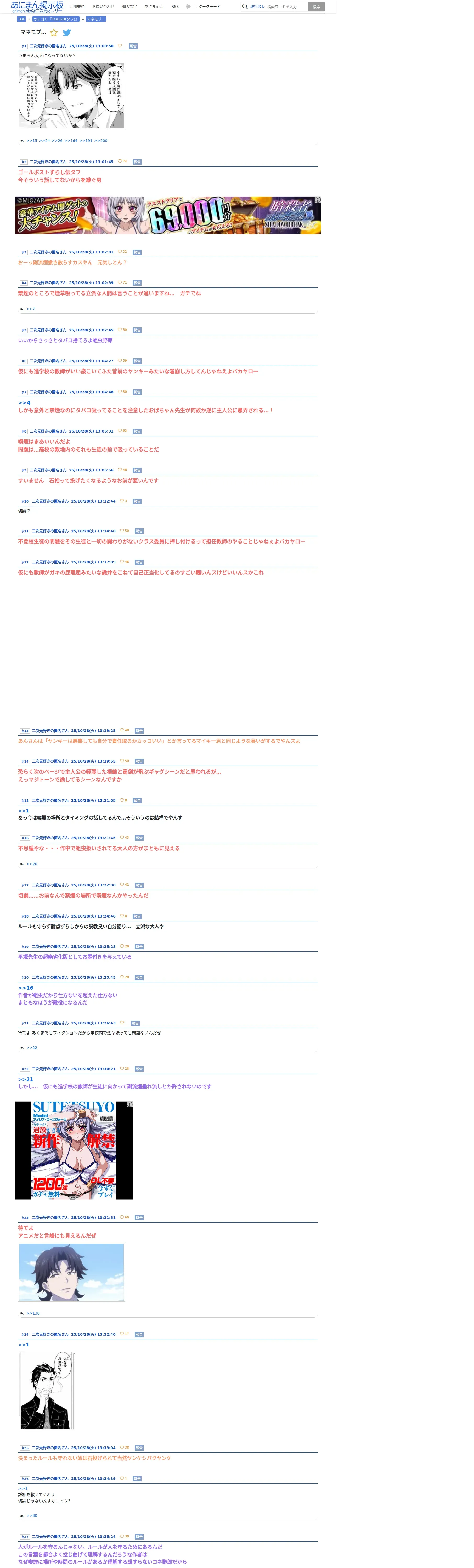Jump to reply >>200 under post 1
The height and width of the screenshot is (1568, 474).
click(x=100, y=141)
